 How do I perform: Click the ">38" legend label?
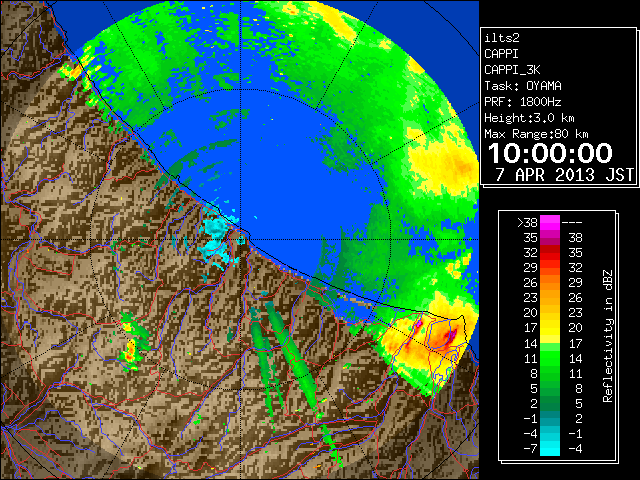(527, 223)
